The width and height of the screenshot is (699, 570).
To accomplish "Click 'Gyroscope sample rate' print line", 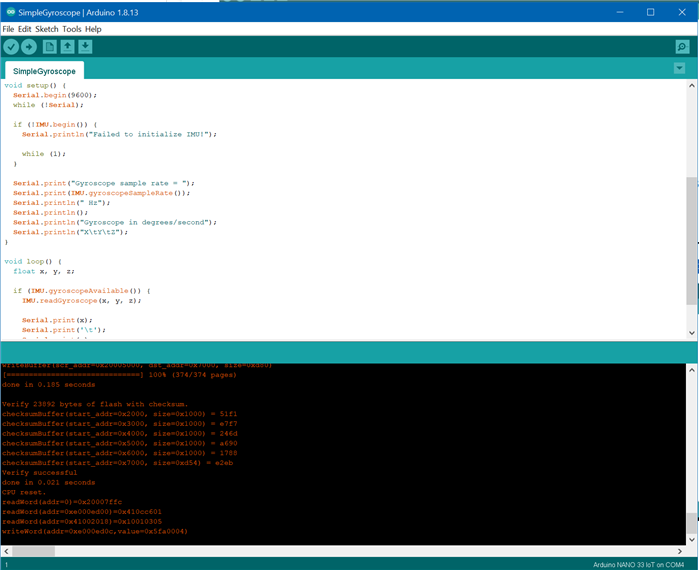I will (104, 183).
